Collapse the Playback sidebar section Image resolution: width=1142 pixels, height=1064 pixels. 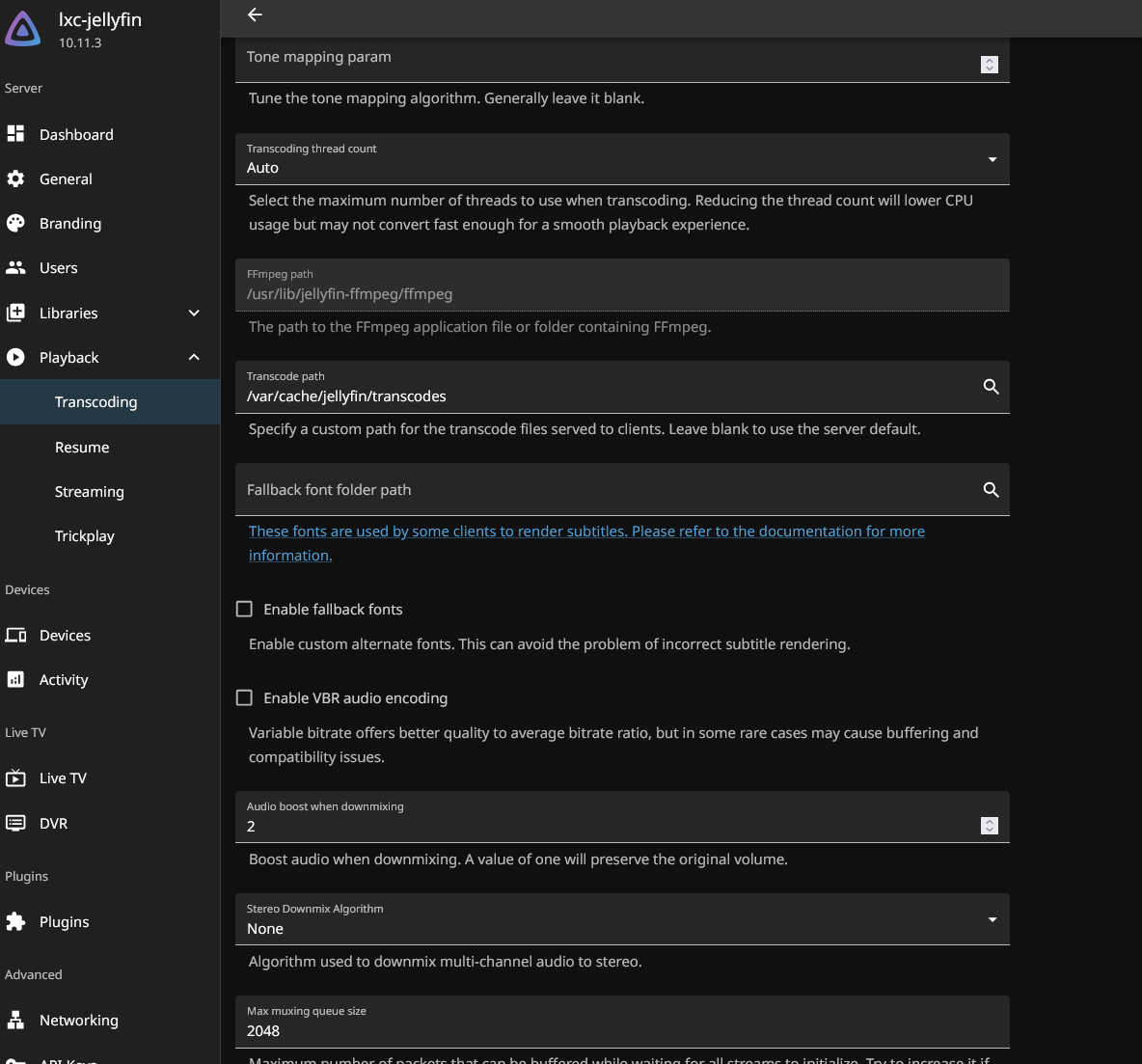tap(194, 357)
